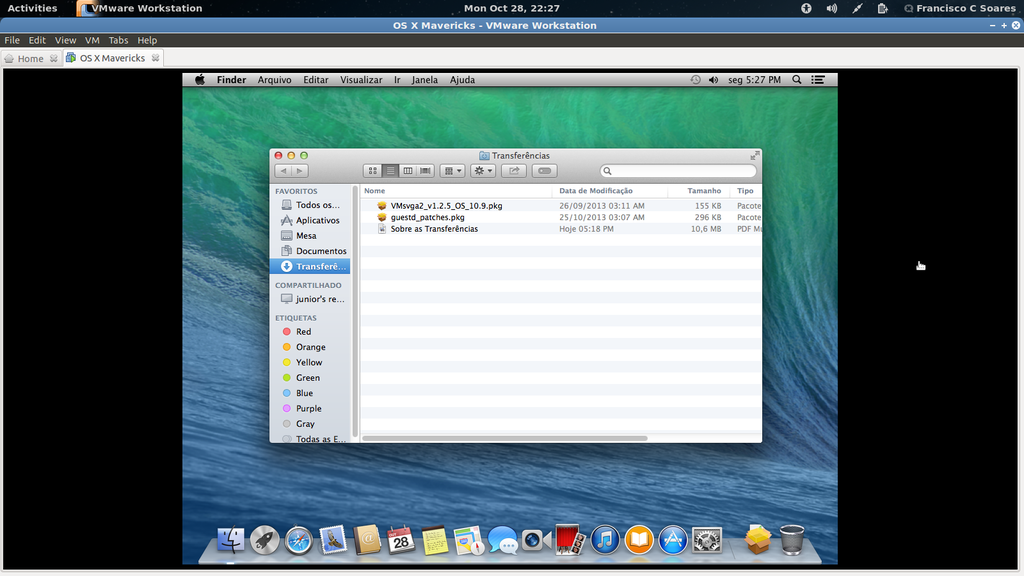Open the package box stack in Dock
Image resolution: width=1024 pixels, height=576 pixels.
(758, 541)
